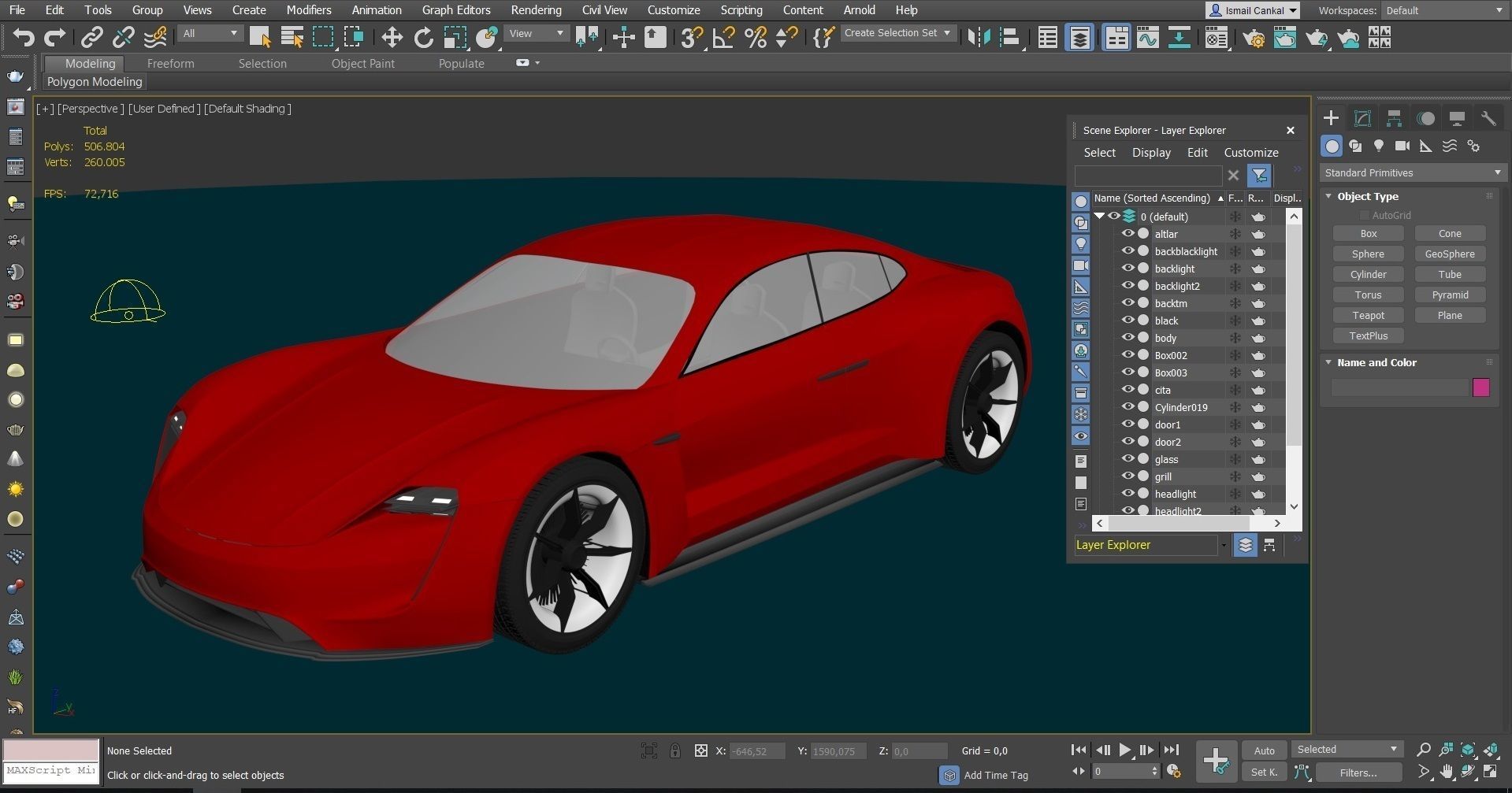Screen dimensions: 1512x793
Task: Create a Teapot primitive
Action: (x=1368, y=315)
